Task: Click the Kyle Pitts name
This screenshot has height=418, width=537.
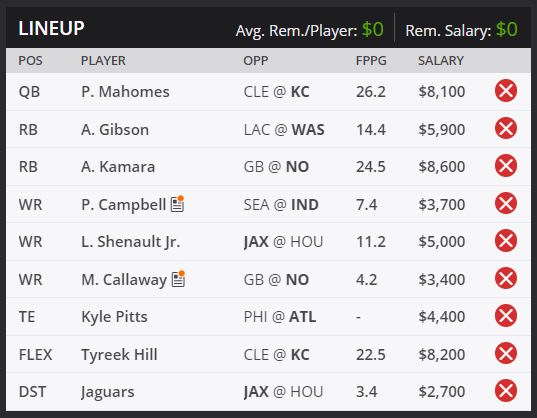Action: coord(114,317)
